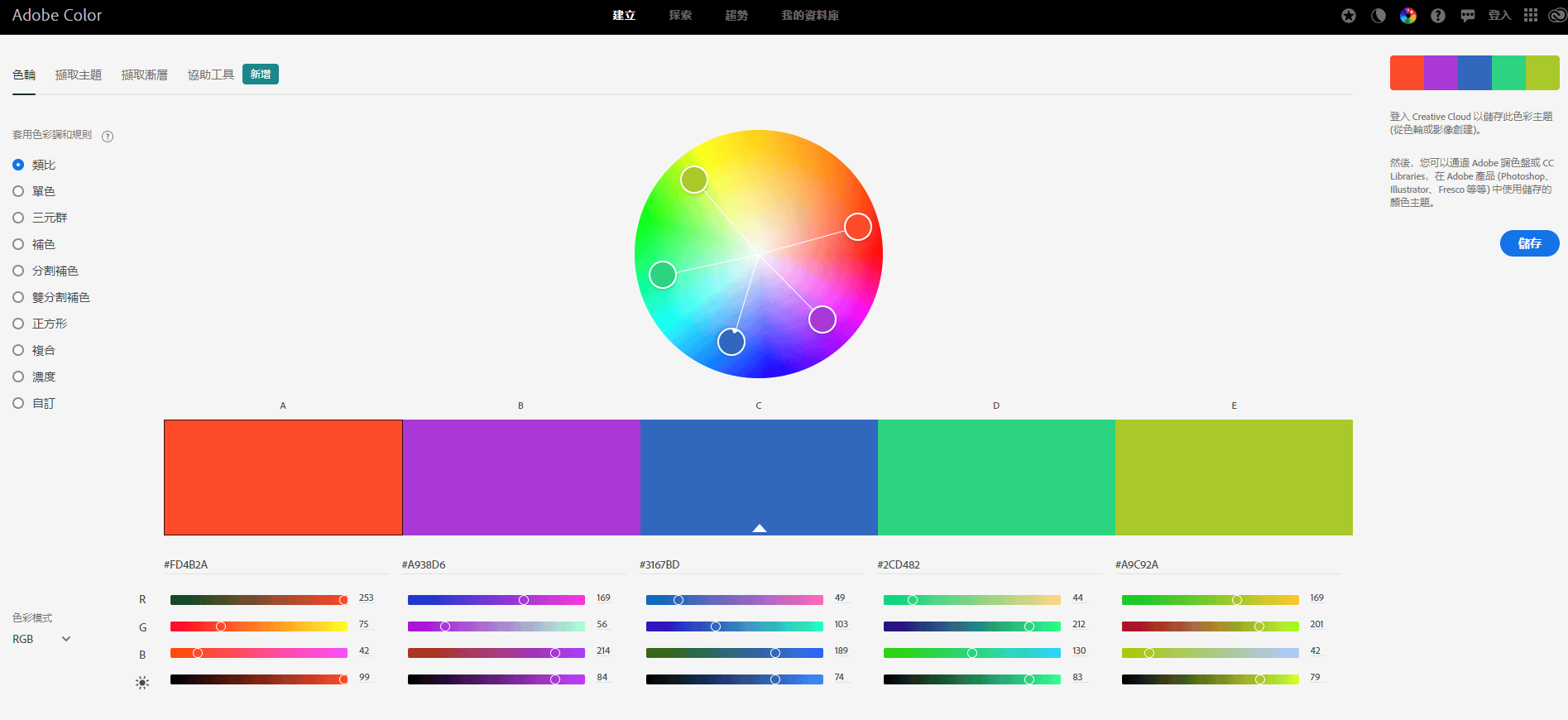Click the help icon next to 套用色彩調和規則
The image size is (1568, 720).
(108, 137)
